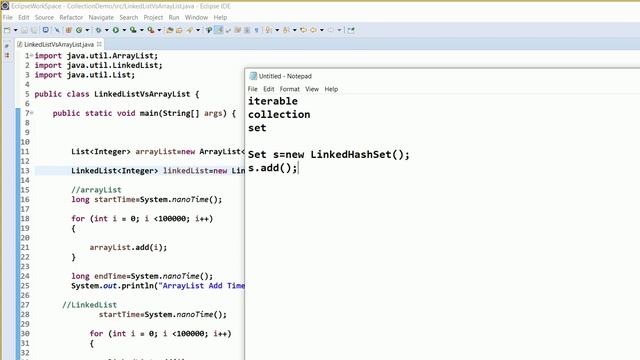The width and height of the screenshot is (640, 360).
Task: Open Eclipse Refactor menu
Action: (71, 18)
